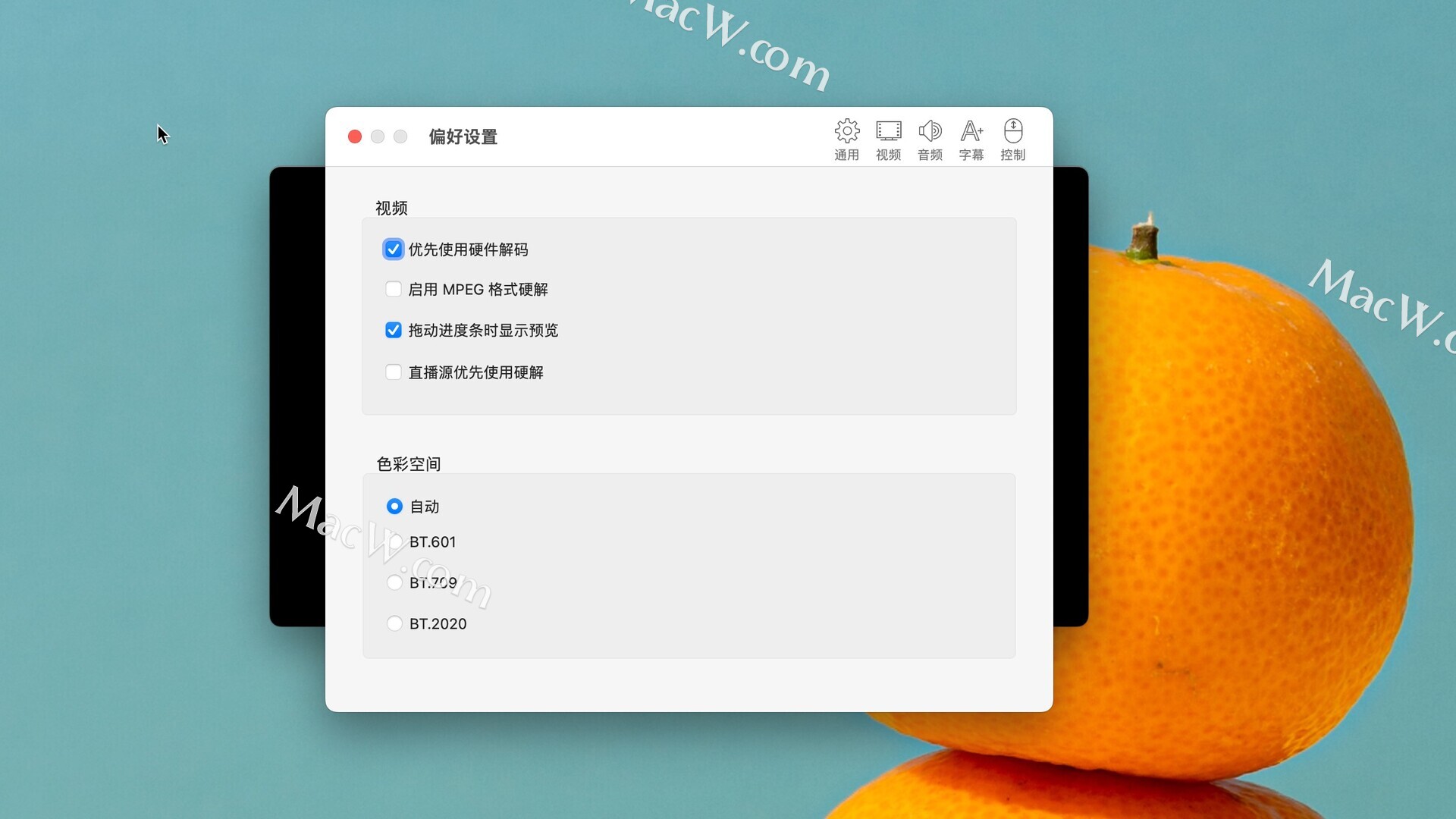
Task: Enable 直播源优先使用硬解 checkbox
Action: coord(393,372)
